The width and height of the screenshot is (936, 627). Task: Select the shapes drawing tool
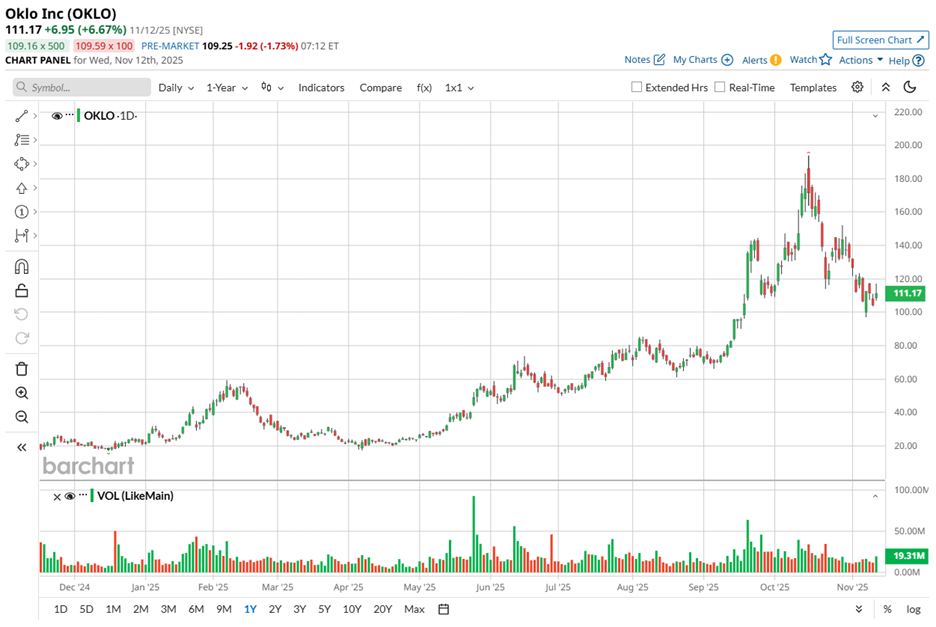21,164
